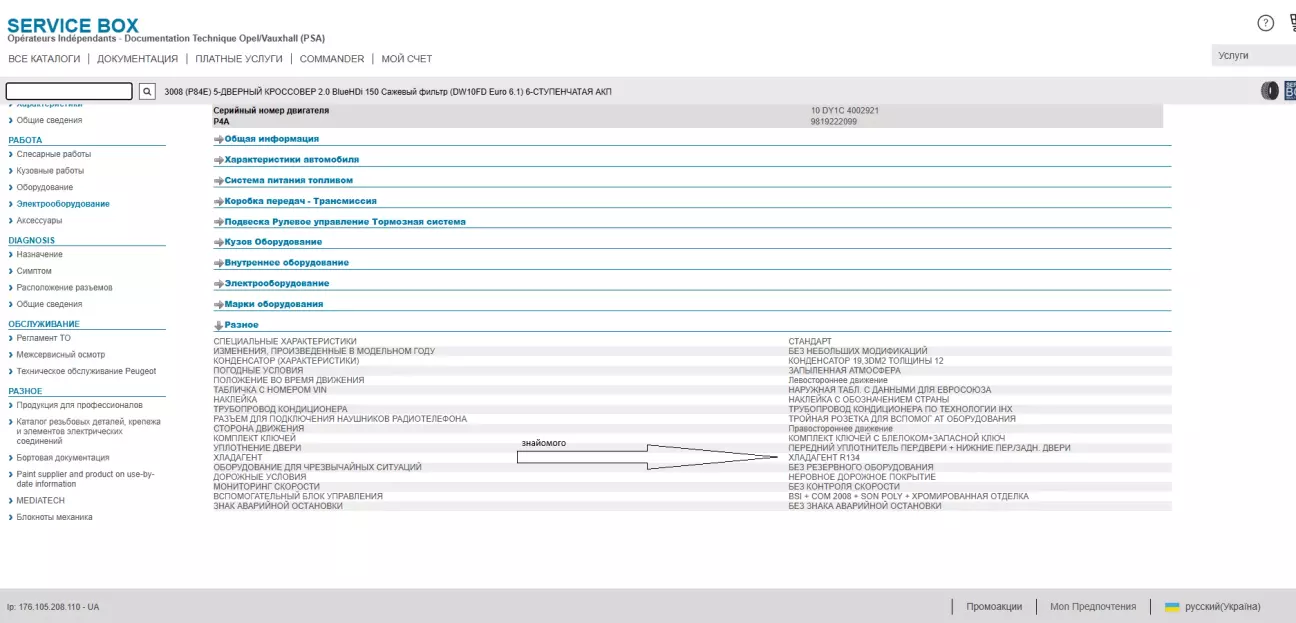Click the SERVICE BOX logo
The height and width of the screenshot is (623, 1296).
pos(73,25)
